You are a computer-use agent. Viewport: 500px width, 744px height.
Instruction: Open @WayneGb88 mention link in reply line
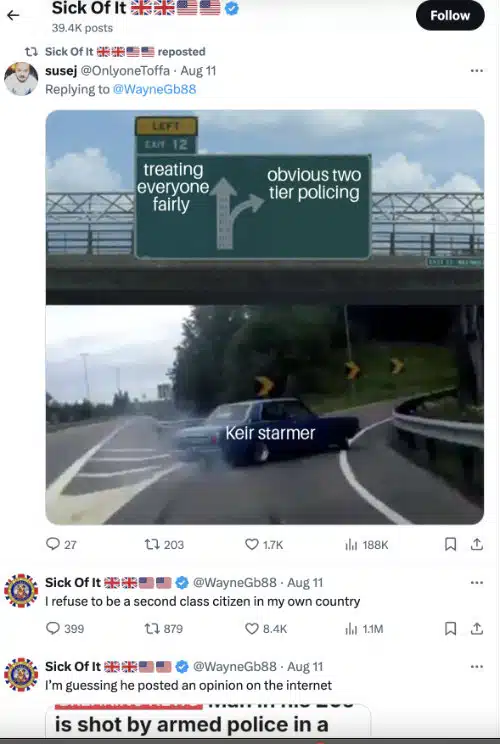click(154, 89)
